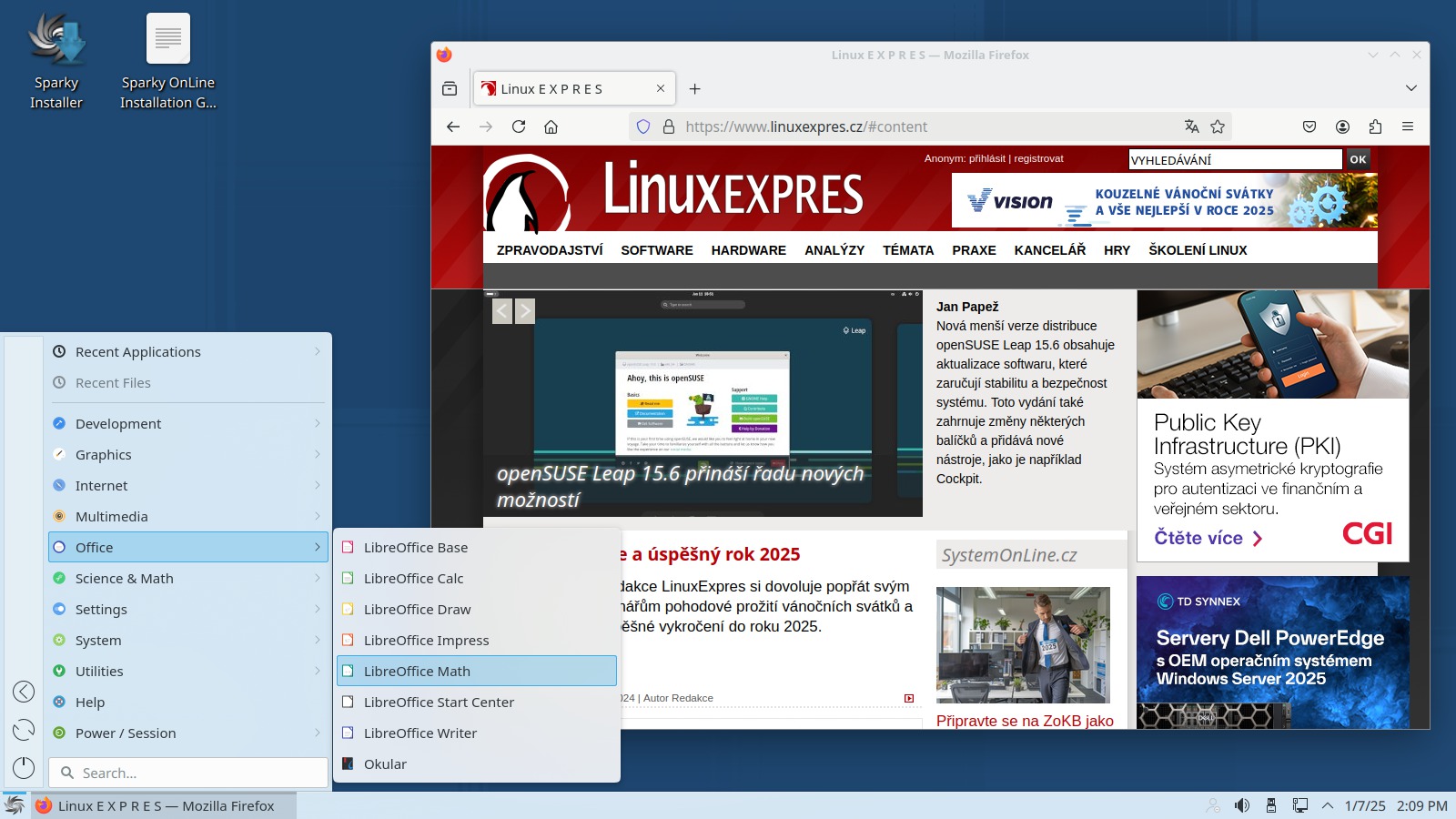The image size is (1456, 819).
Task: Click the translate page icon in address bar
Action: (1191, 126)
